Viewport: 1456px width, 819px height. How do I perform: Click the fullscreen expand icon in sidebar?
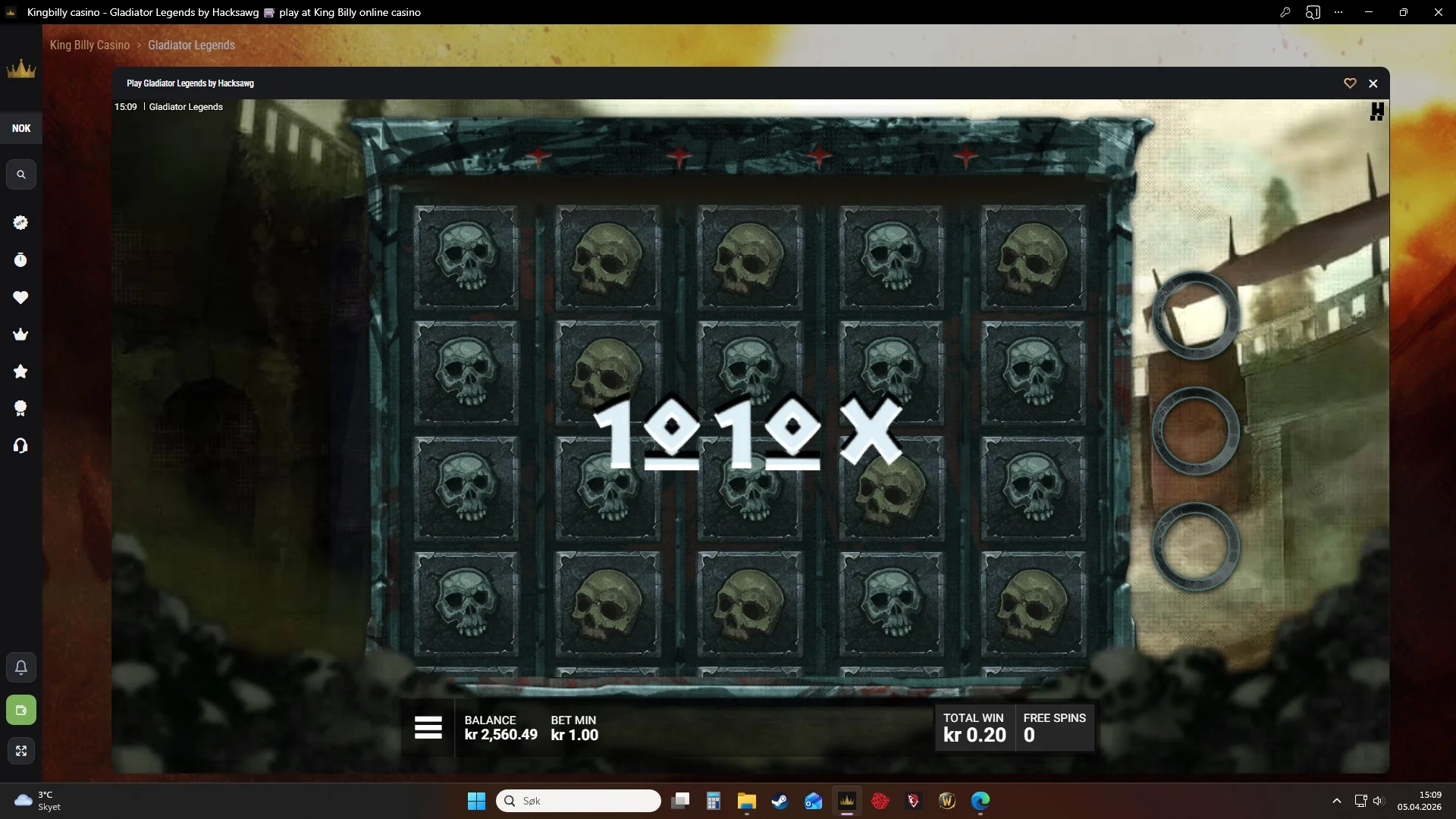tap(21, 751)
